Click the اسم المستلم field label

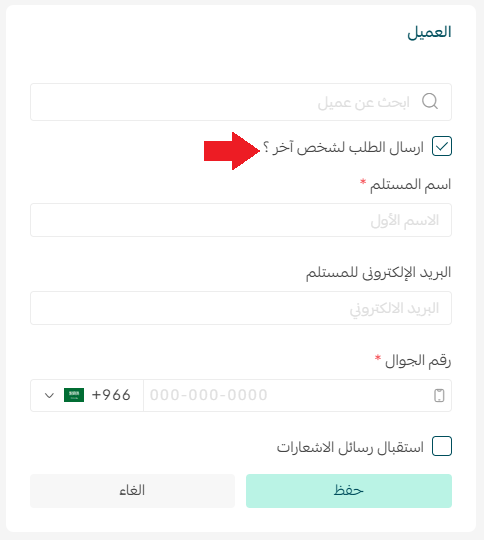pos(410,185)
